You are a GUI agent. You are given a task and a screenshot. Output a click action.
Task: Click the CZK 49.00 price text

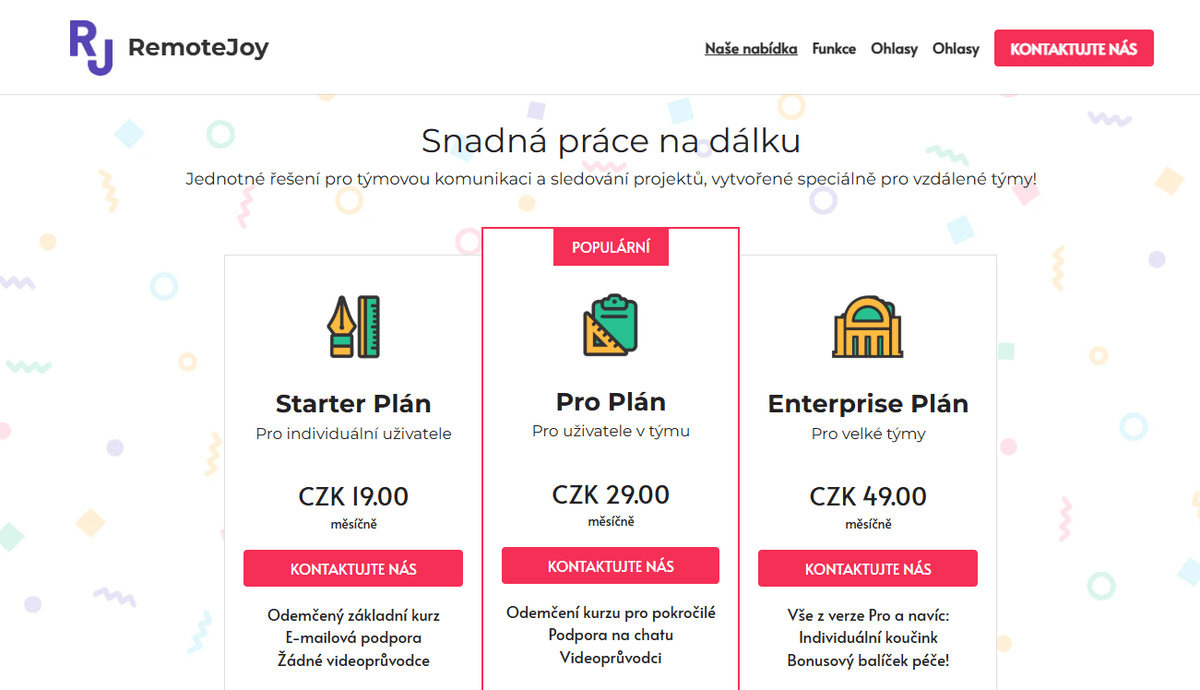click(x=868, y=496)
